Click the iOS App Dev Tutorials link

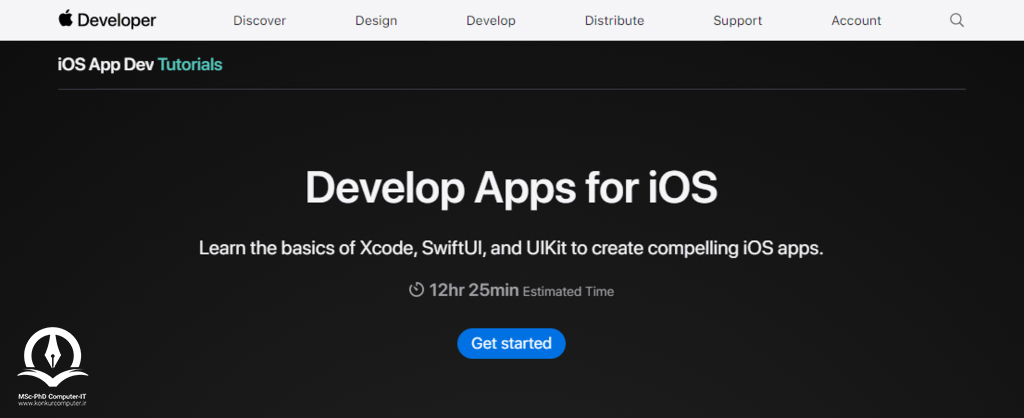[x=140, y=65]
